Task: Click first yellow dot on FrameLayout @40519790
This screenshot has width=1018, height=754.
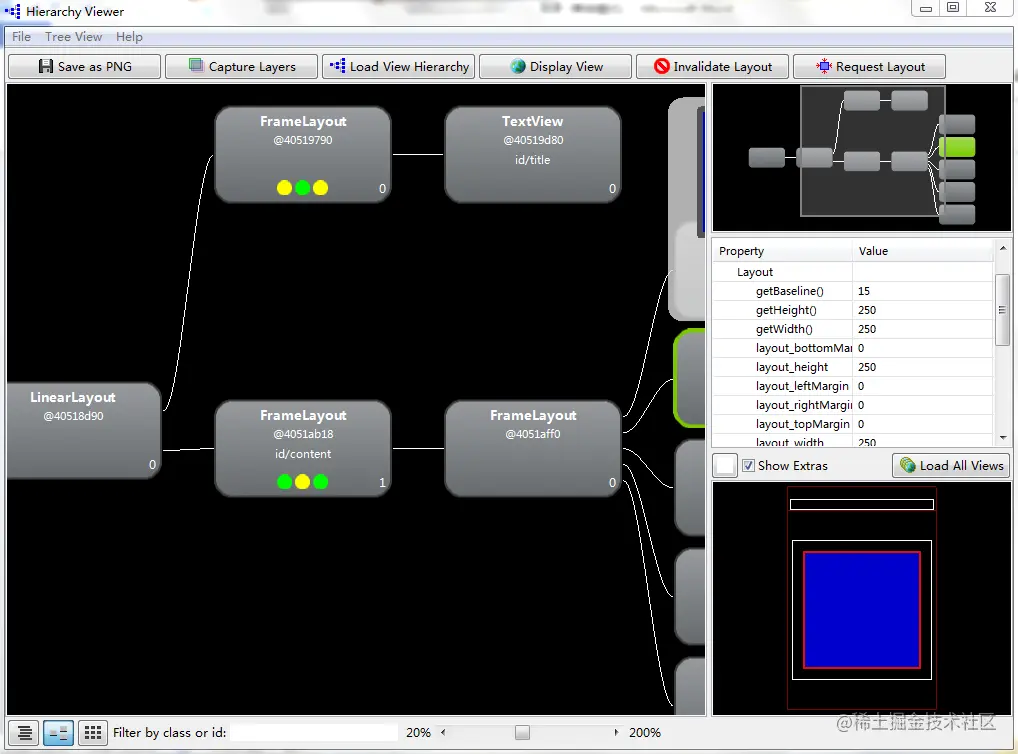Action: 284,188
